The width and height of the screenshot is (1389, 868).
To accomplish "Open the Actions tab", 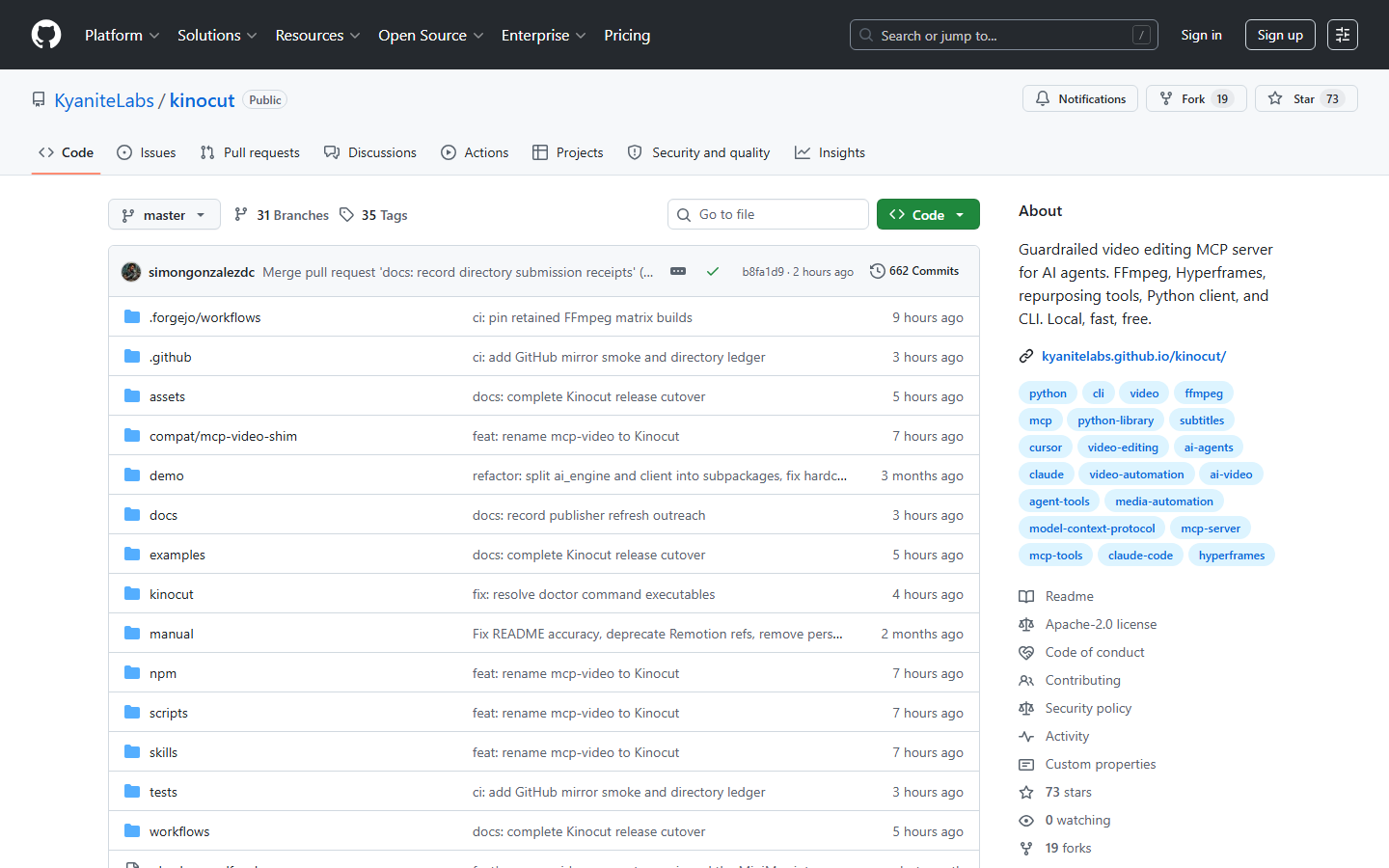I will click(x=475, y=152).
